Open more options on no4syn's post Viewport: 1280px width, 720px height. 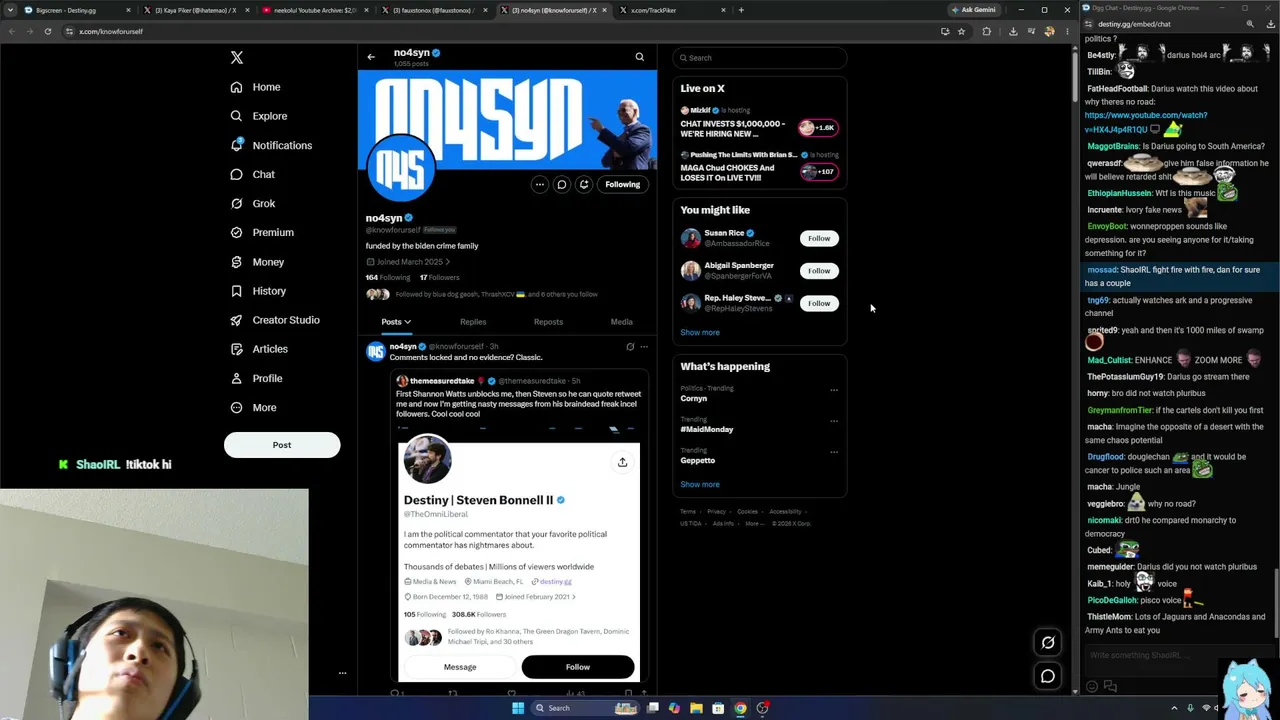(x=644, y=347)
